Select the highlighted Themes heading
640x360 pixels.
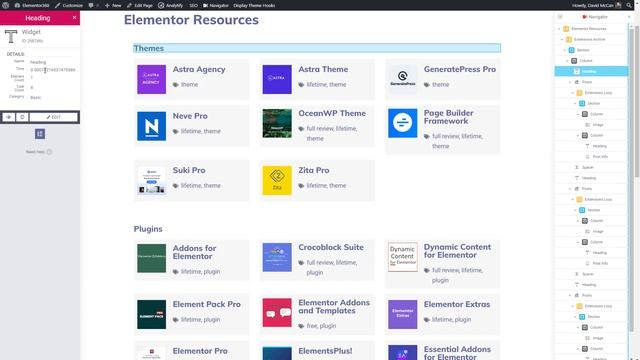[317, 48]
